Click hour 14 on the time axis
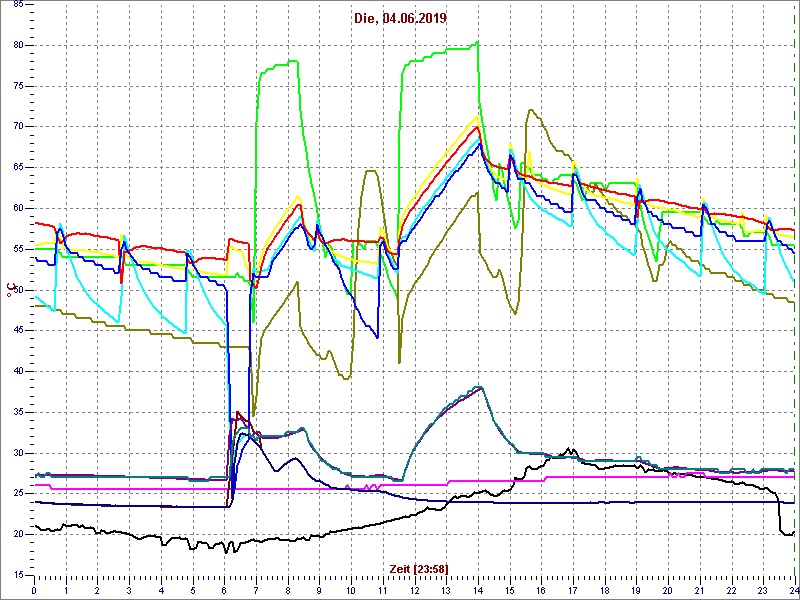The image size is (800, 600). coord(478,590)
